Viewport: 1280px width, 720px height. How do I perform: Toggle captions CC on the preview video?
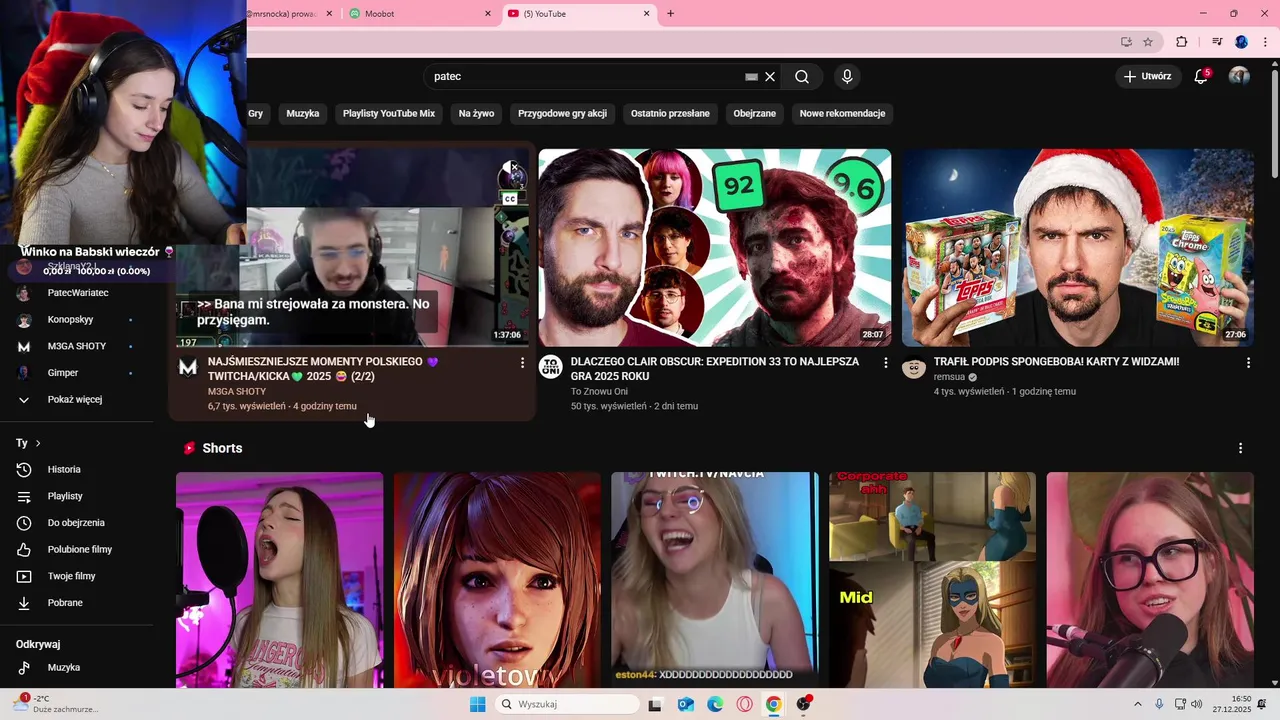pos(510,199)
